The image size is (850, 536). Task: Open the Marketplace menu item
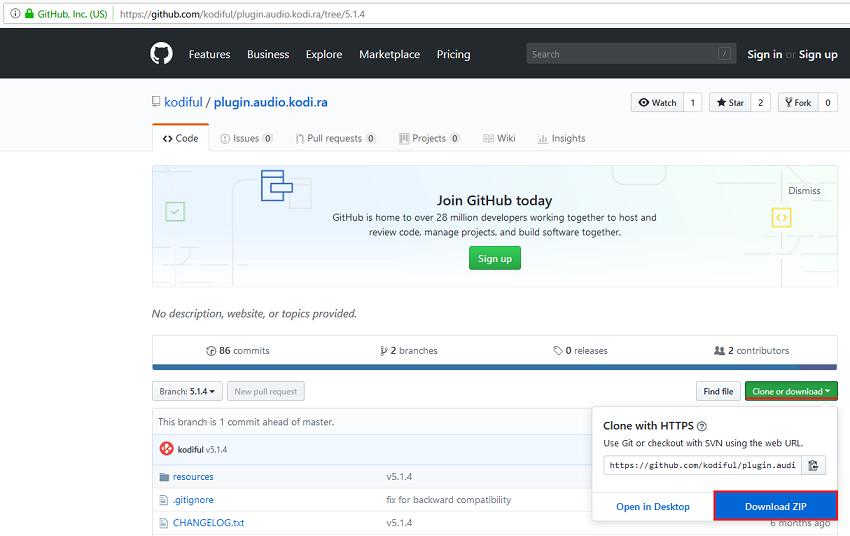click(389, 54)
